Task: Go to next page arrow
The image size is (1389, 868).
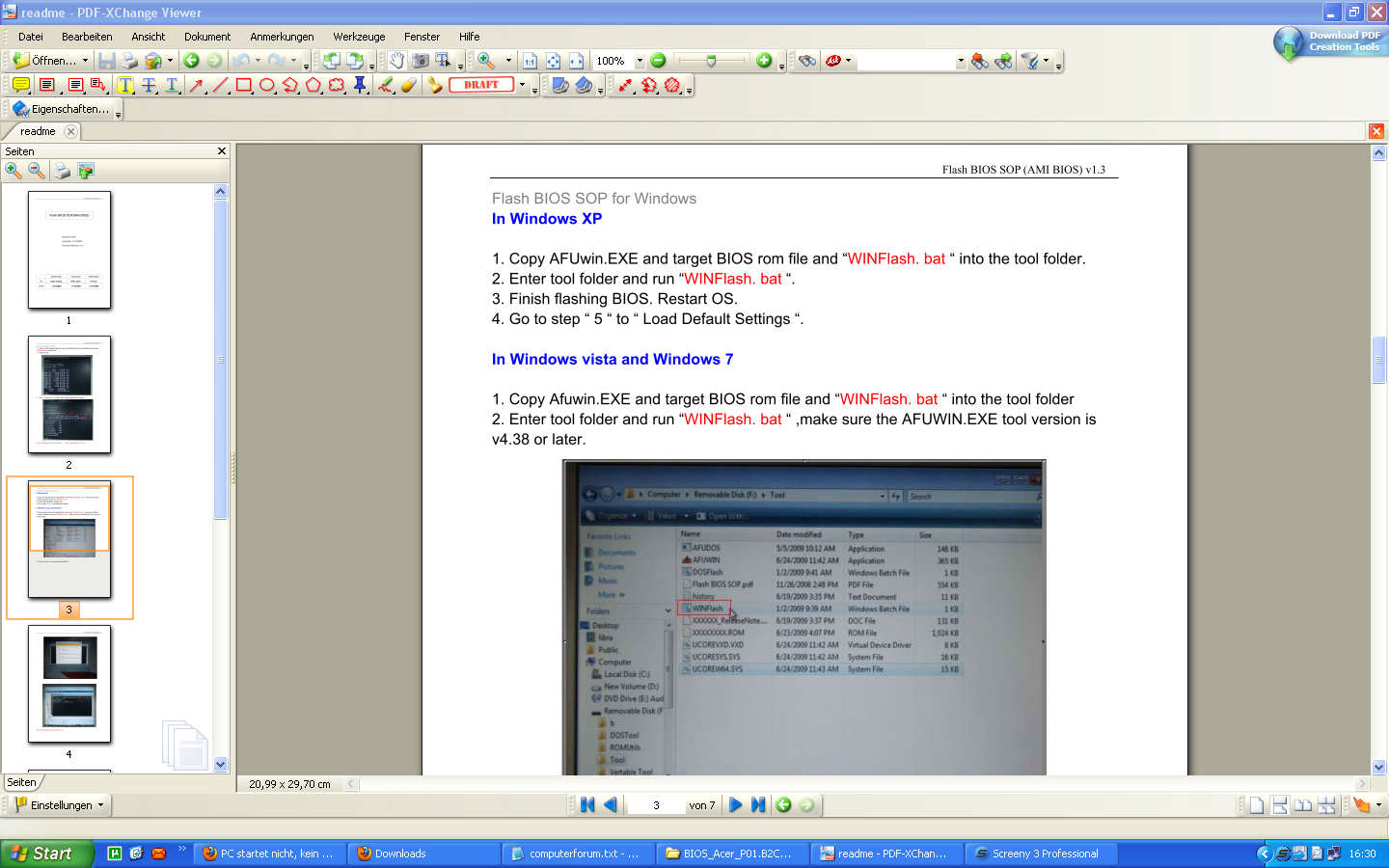Action: [x=736, y=805]
